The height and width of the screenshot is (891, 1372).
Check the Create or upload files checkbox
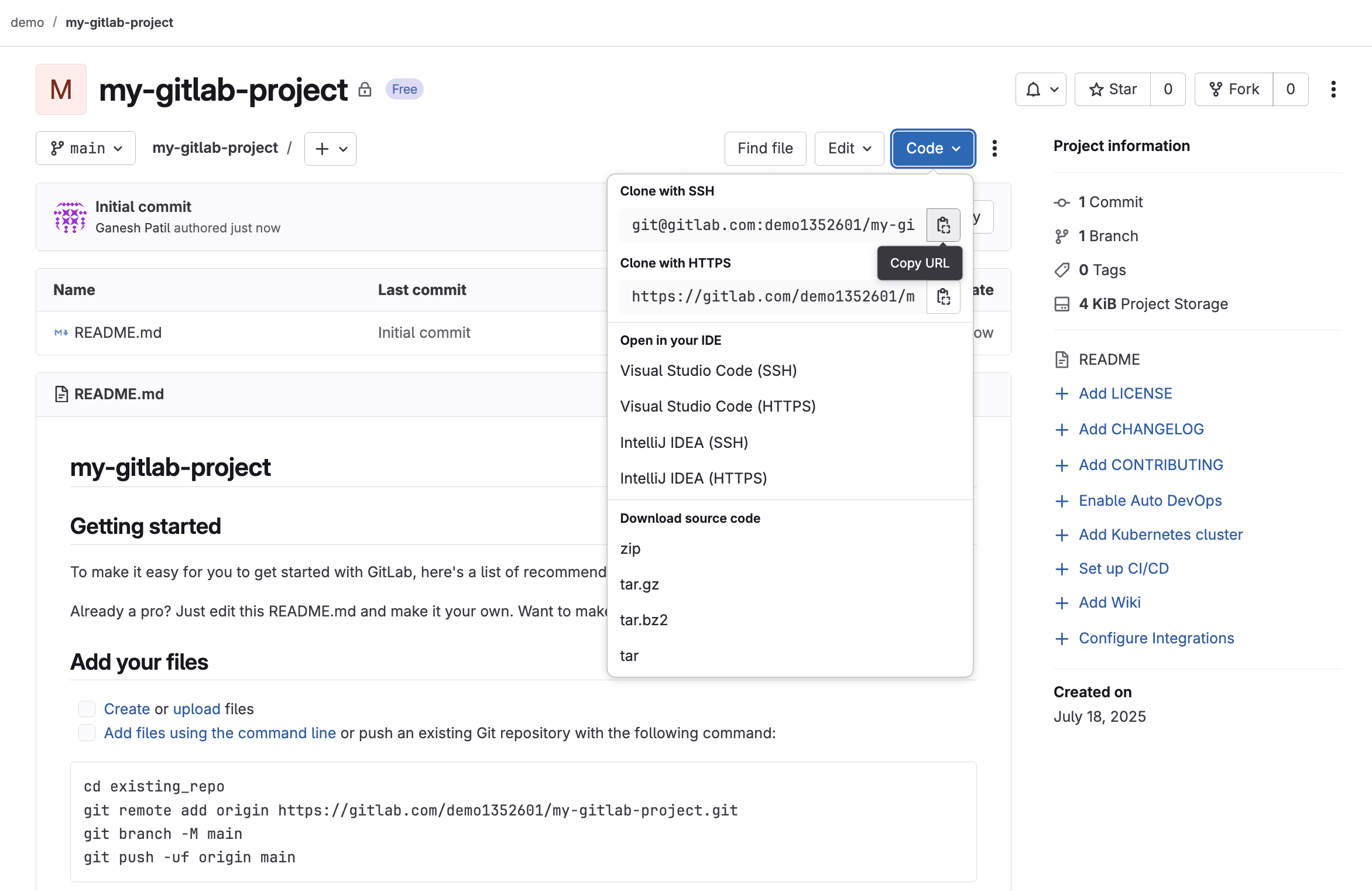coord(87,708)
